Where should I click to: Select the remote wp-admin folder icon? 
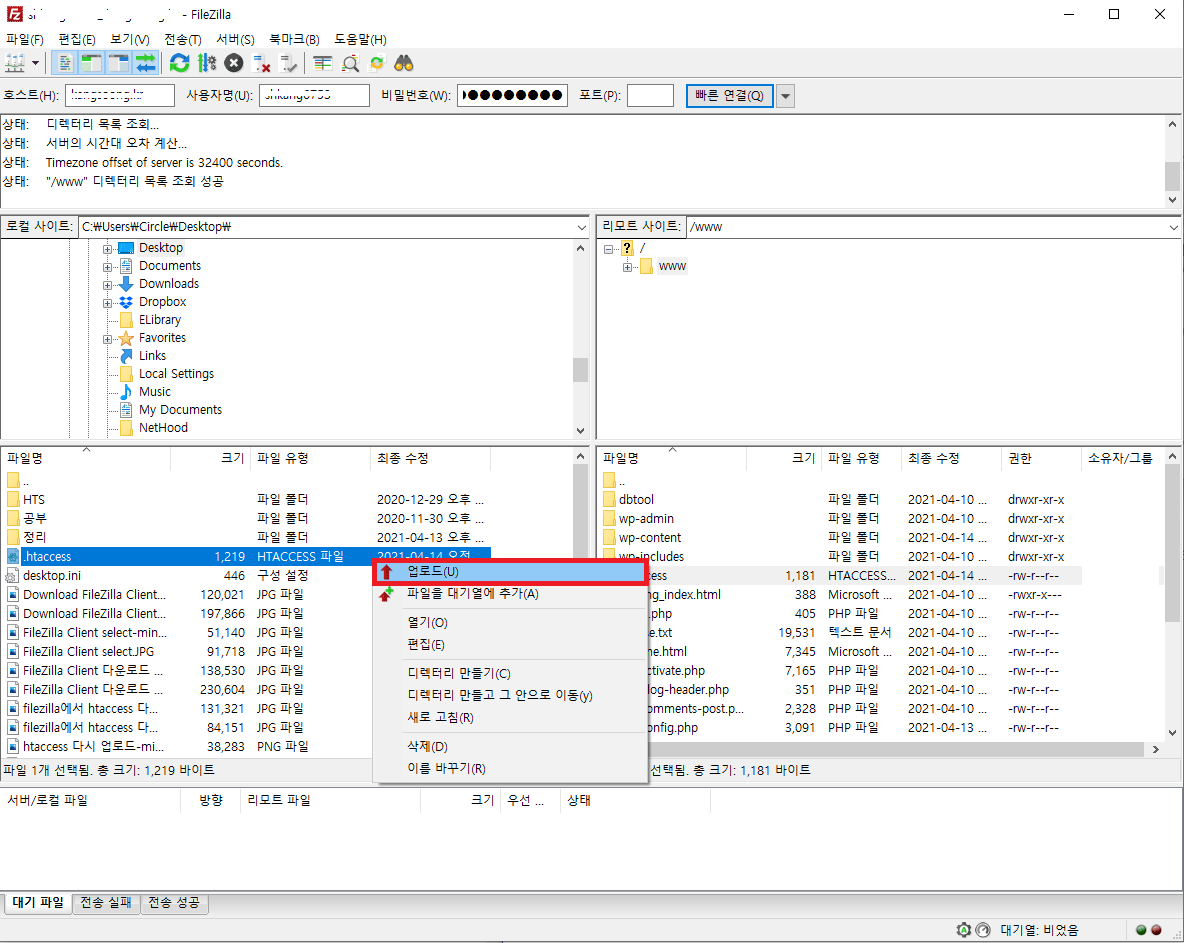(609, 519)
